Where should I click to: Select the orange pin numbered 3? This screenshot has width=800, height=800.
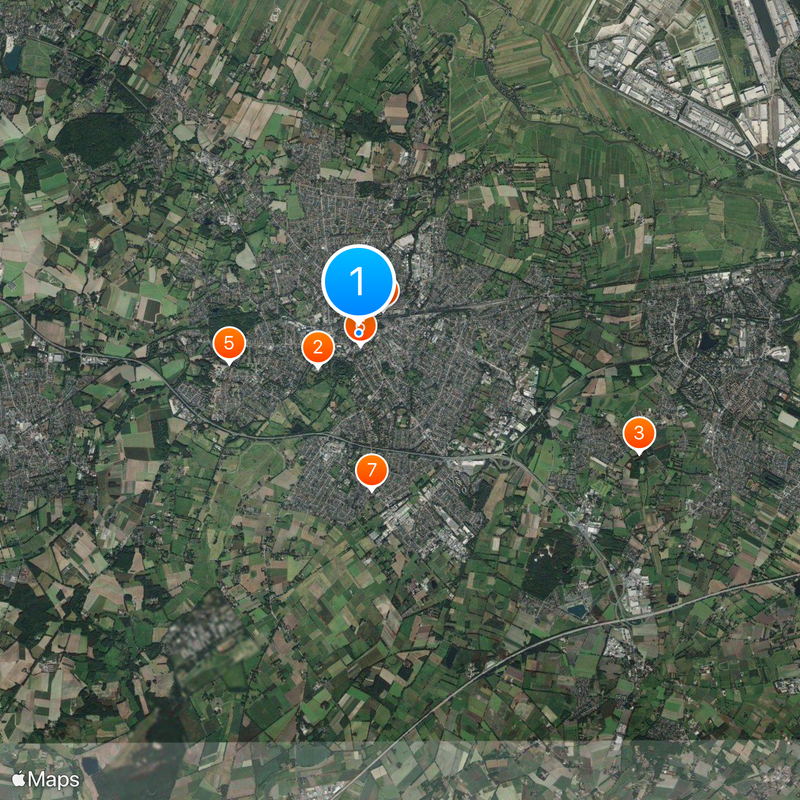coord(639,433)
